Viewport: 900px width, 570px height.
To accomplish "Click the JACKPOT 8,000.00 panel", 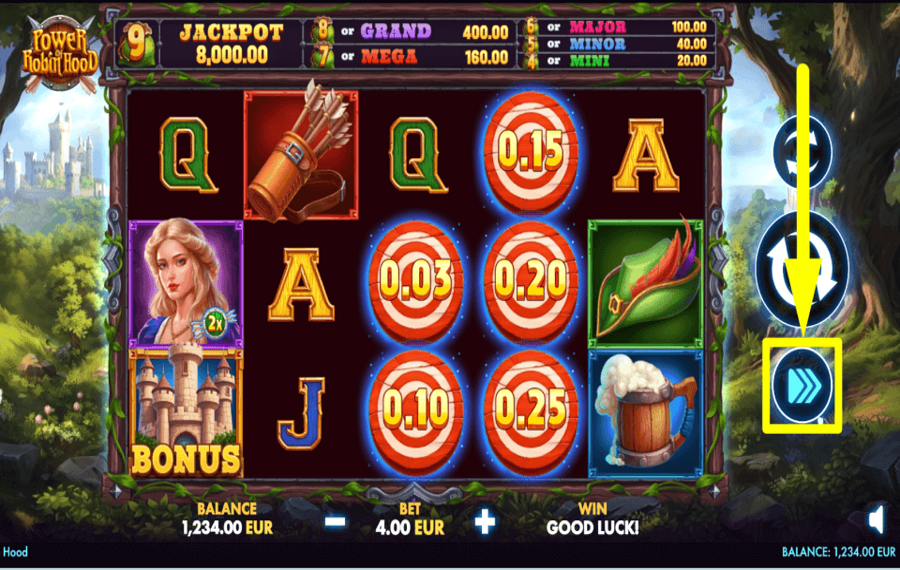I will point(231,44).
